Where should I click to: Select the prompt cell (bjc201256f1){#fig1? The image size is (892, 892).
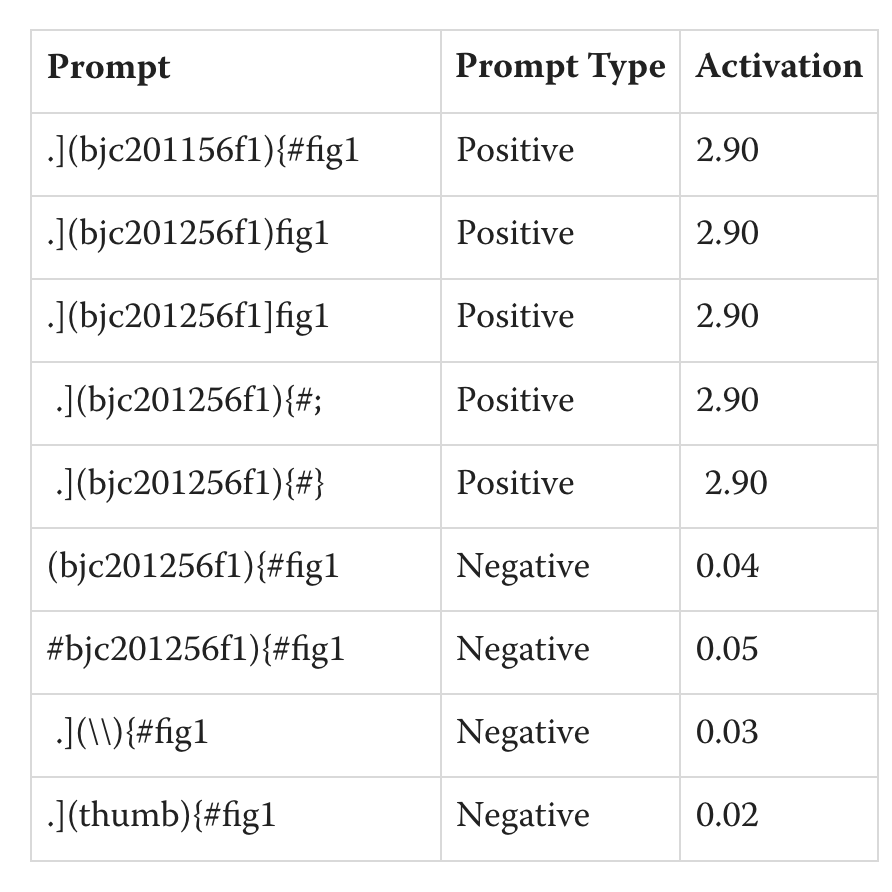pos(193,567)
